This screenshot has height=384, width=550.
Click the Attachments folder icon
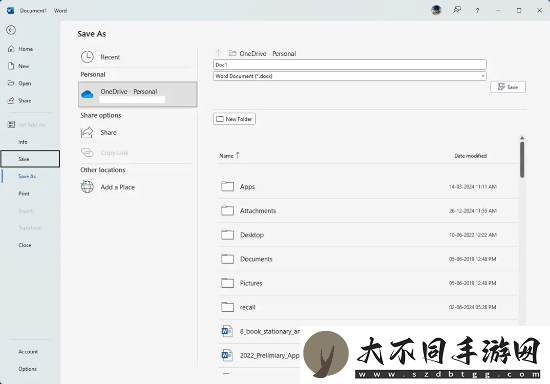[227, 210]
